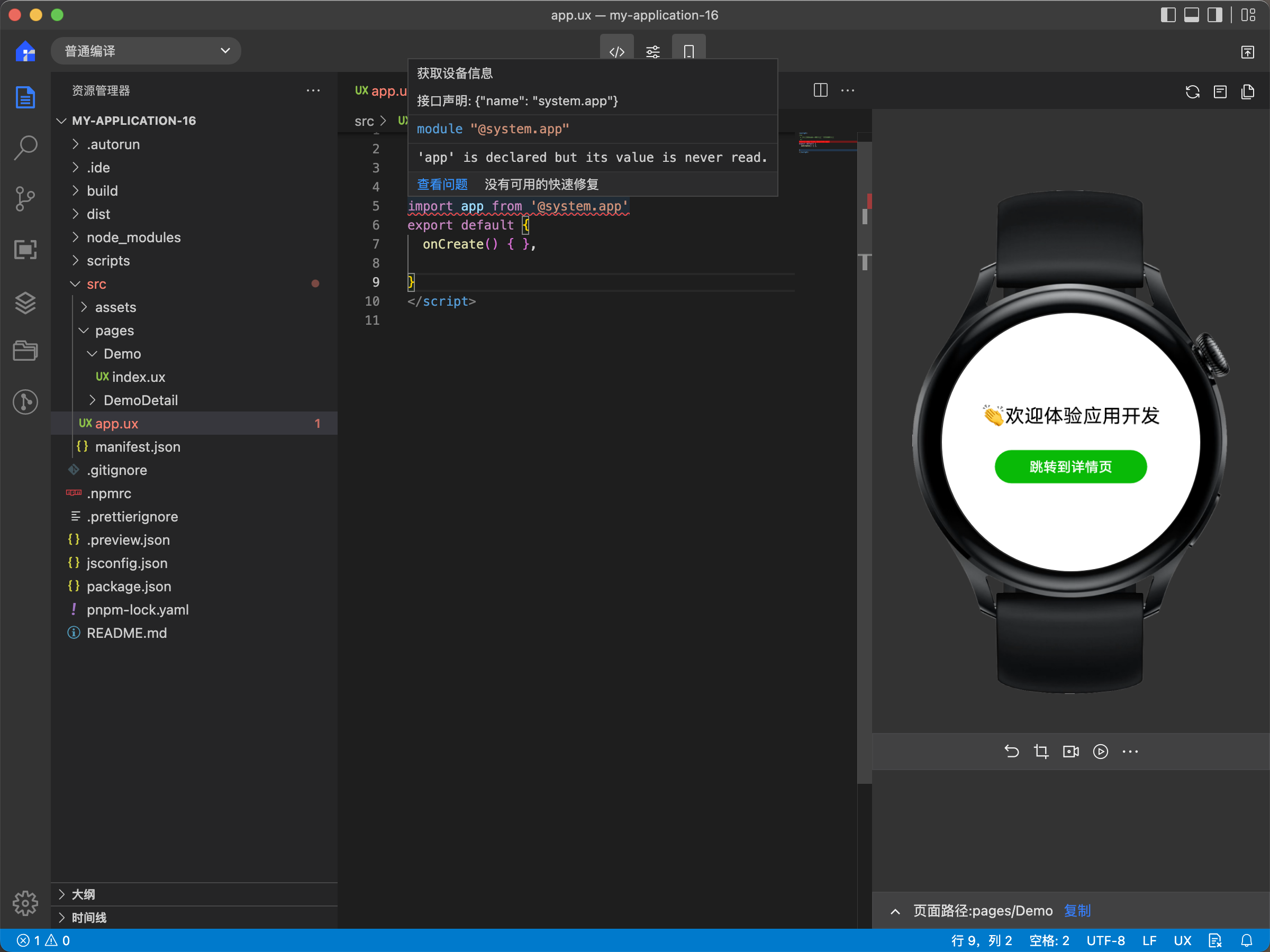Open the sliders configuration icon in toolbar

[653, 52]
